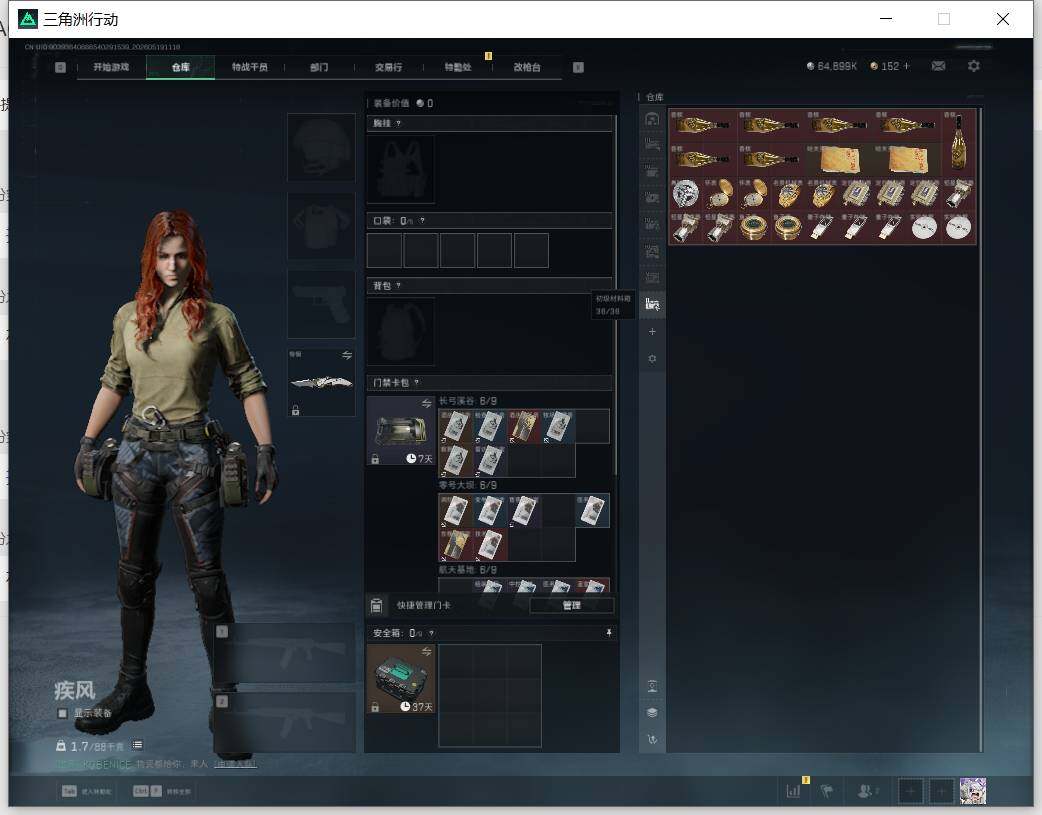
Task: Select the equipped knife slot
Action: point(321,382)
